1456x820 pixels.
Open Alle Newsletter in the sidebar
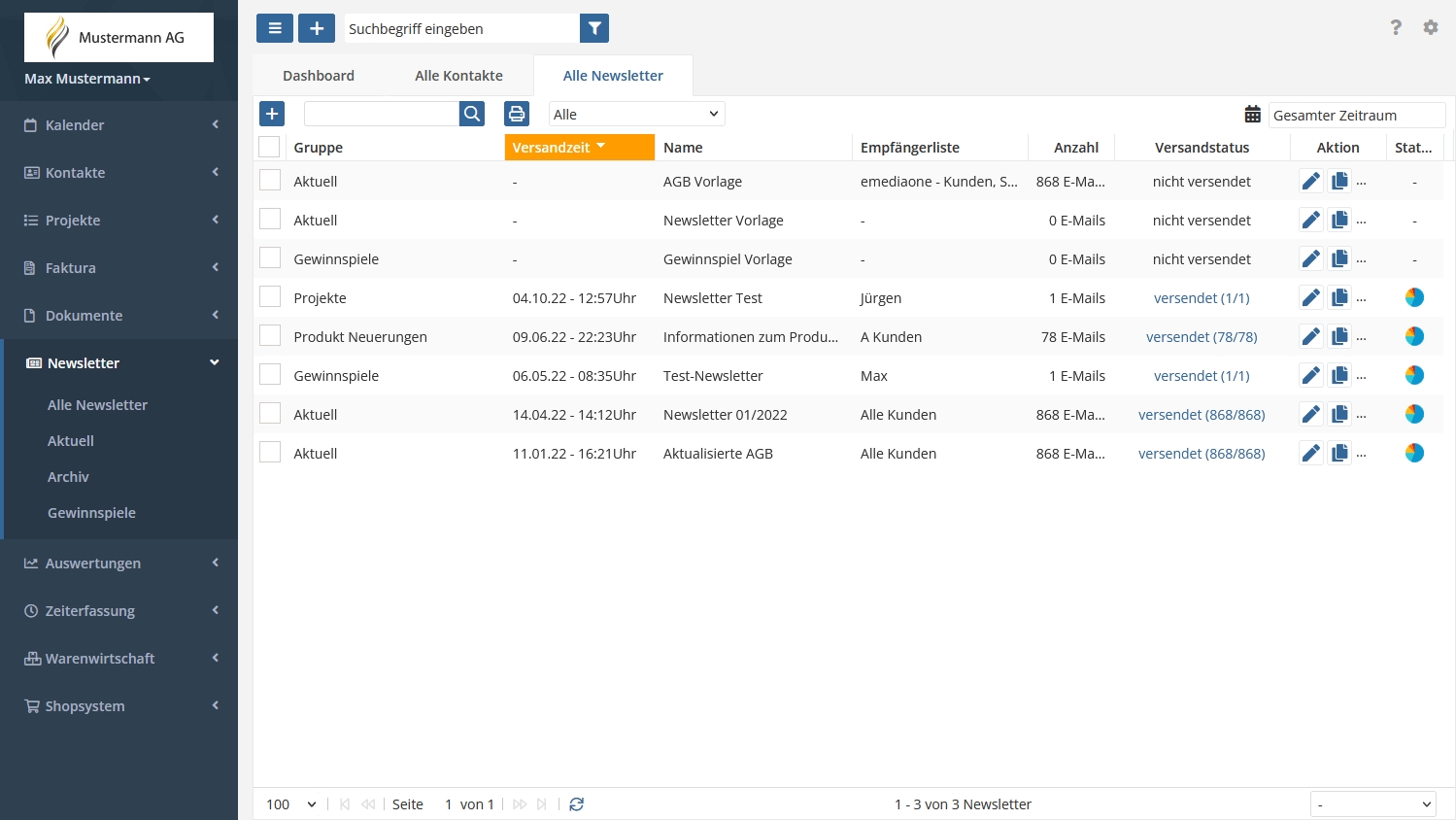[97, 405]
